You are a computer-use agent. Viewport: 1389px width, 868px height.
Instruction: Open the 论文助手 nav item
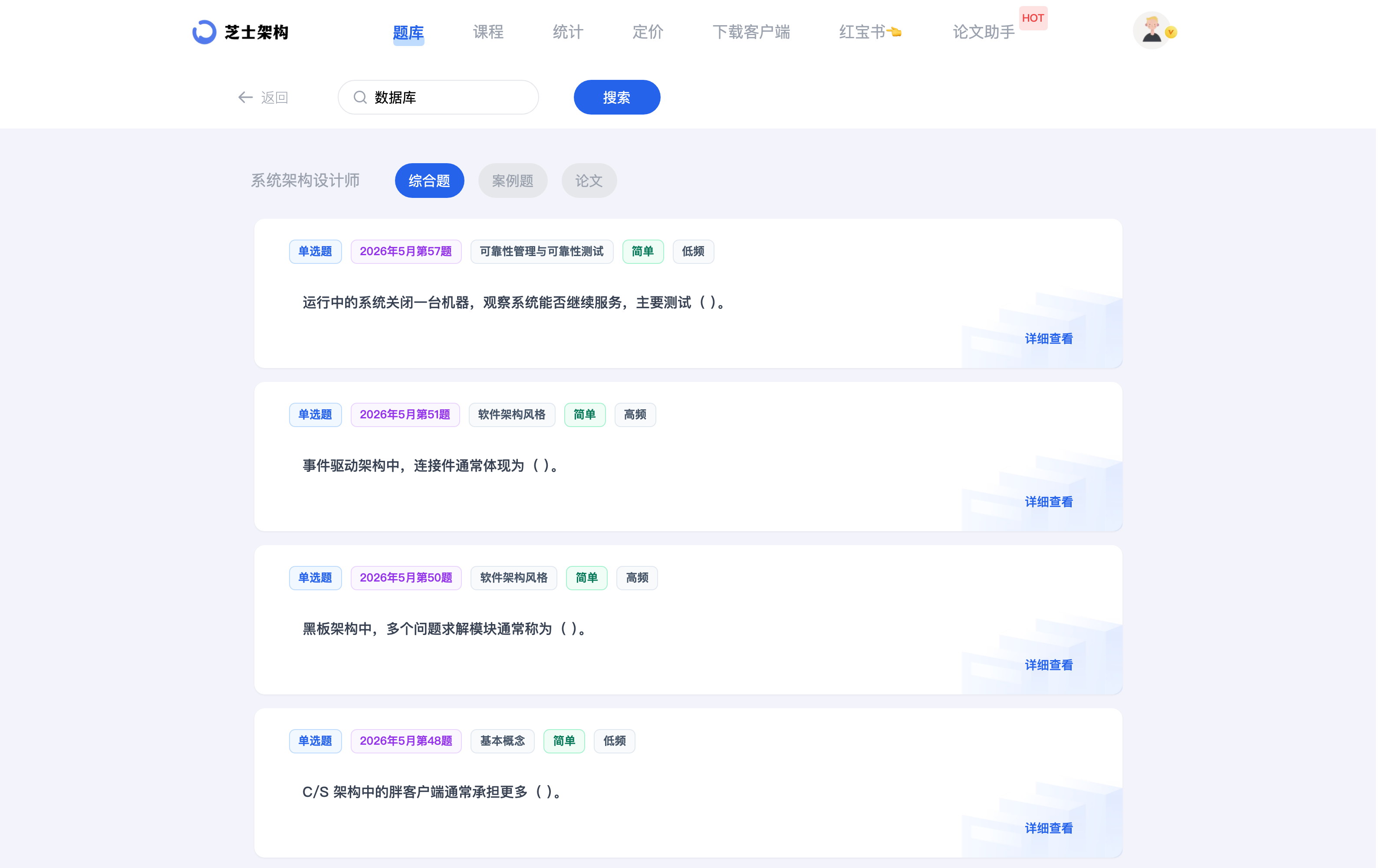click(x=984, y=32)
